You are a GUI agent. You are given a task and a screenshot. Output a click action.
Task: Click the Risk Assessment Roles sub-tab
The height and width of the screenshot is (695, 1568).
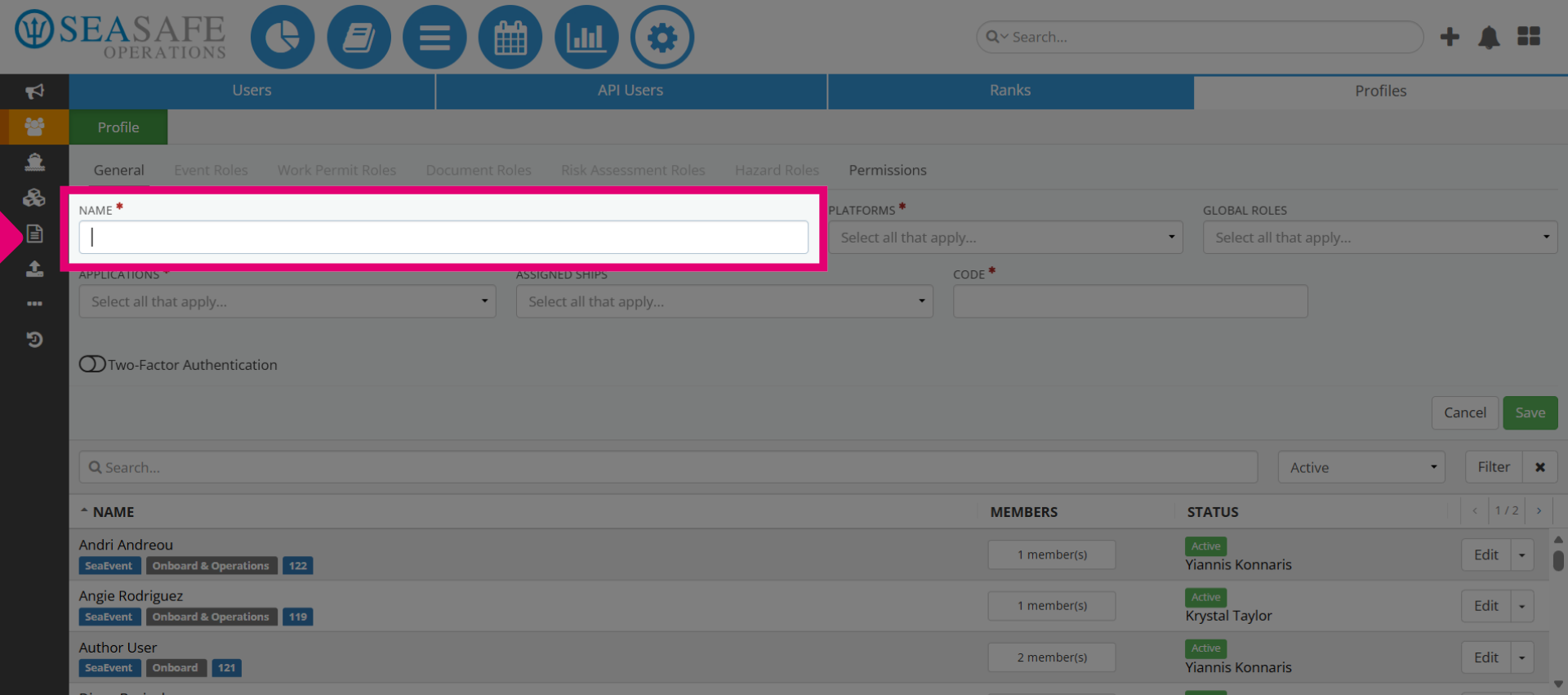point(633,170)
